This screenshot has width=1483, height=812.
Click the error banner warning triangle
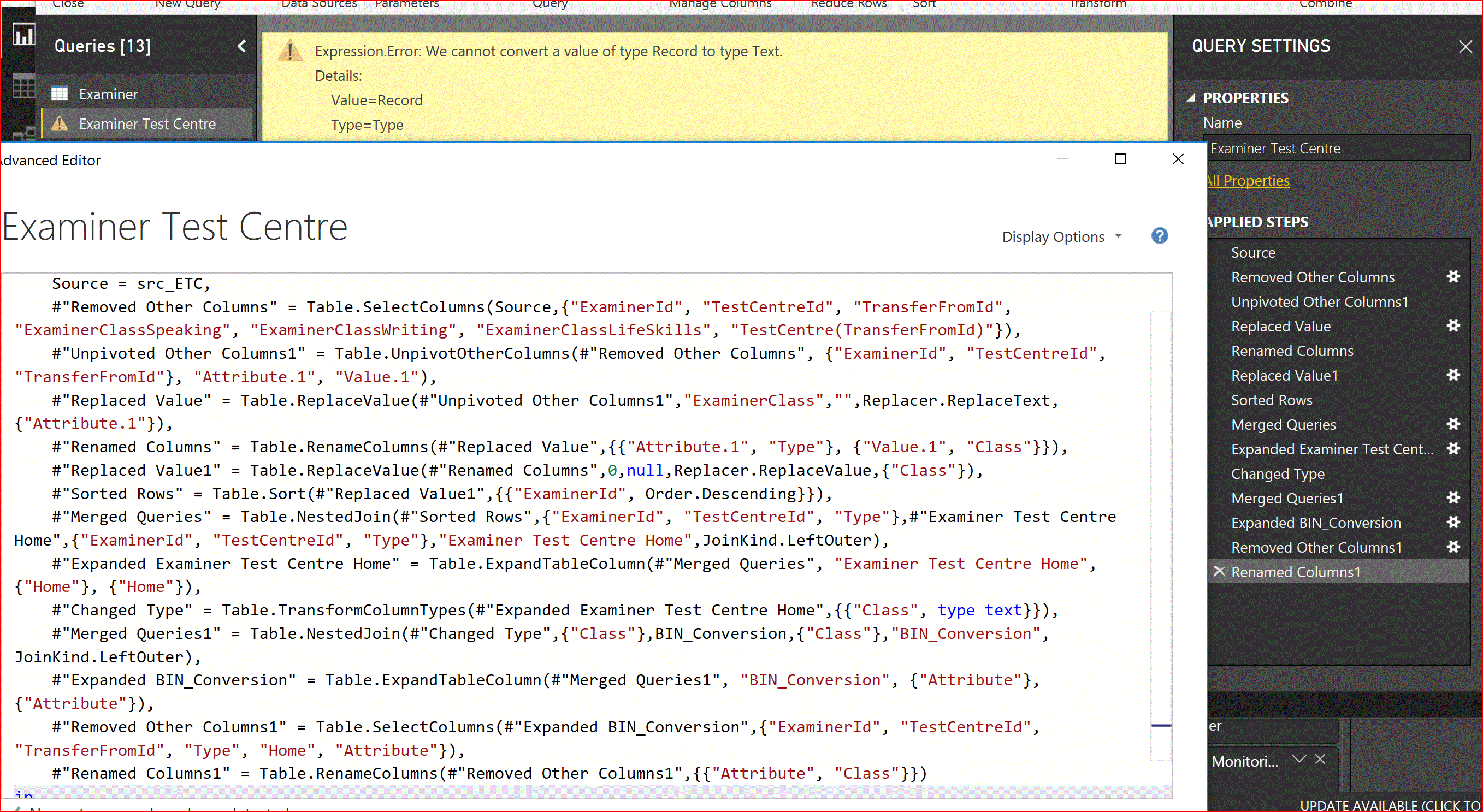[x=289, y=51]
